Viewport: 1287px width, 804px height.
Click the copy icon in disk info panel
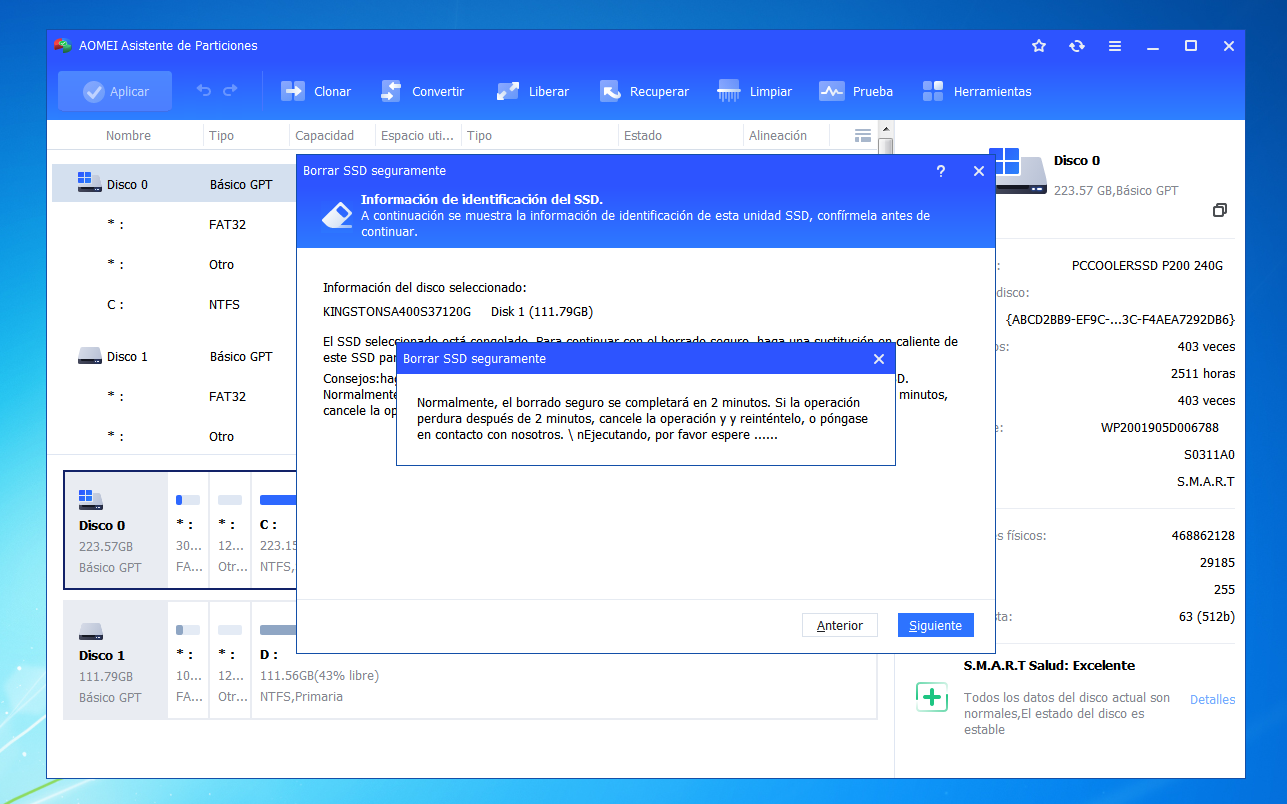point(1219,210)
